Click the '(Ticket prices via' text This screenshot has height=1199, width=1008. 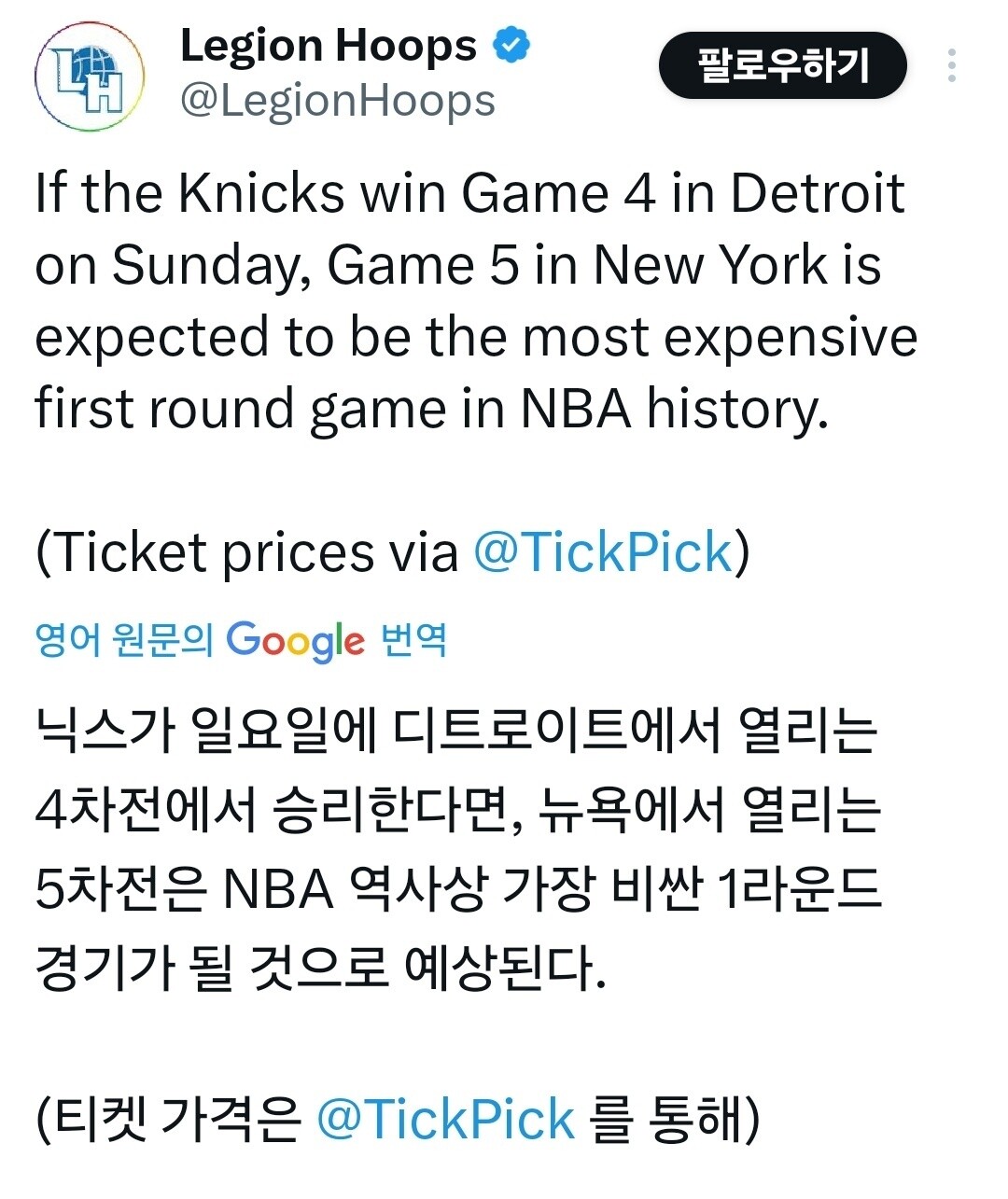point(247,551)
